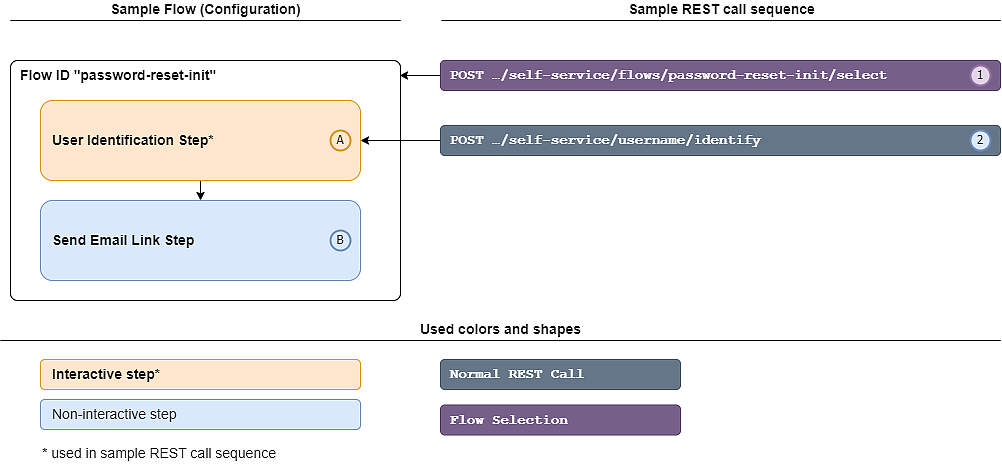This screenshot has height=476, width=1002.
Task: Pick the orange Interactive step legend swatch
Action: click(200, 374)
